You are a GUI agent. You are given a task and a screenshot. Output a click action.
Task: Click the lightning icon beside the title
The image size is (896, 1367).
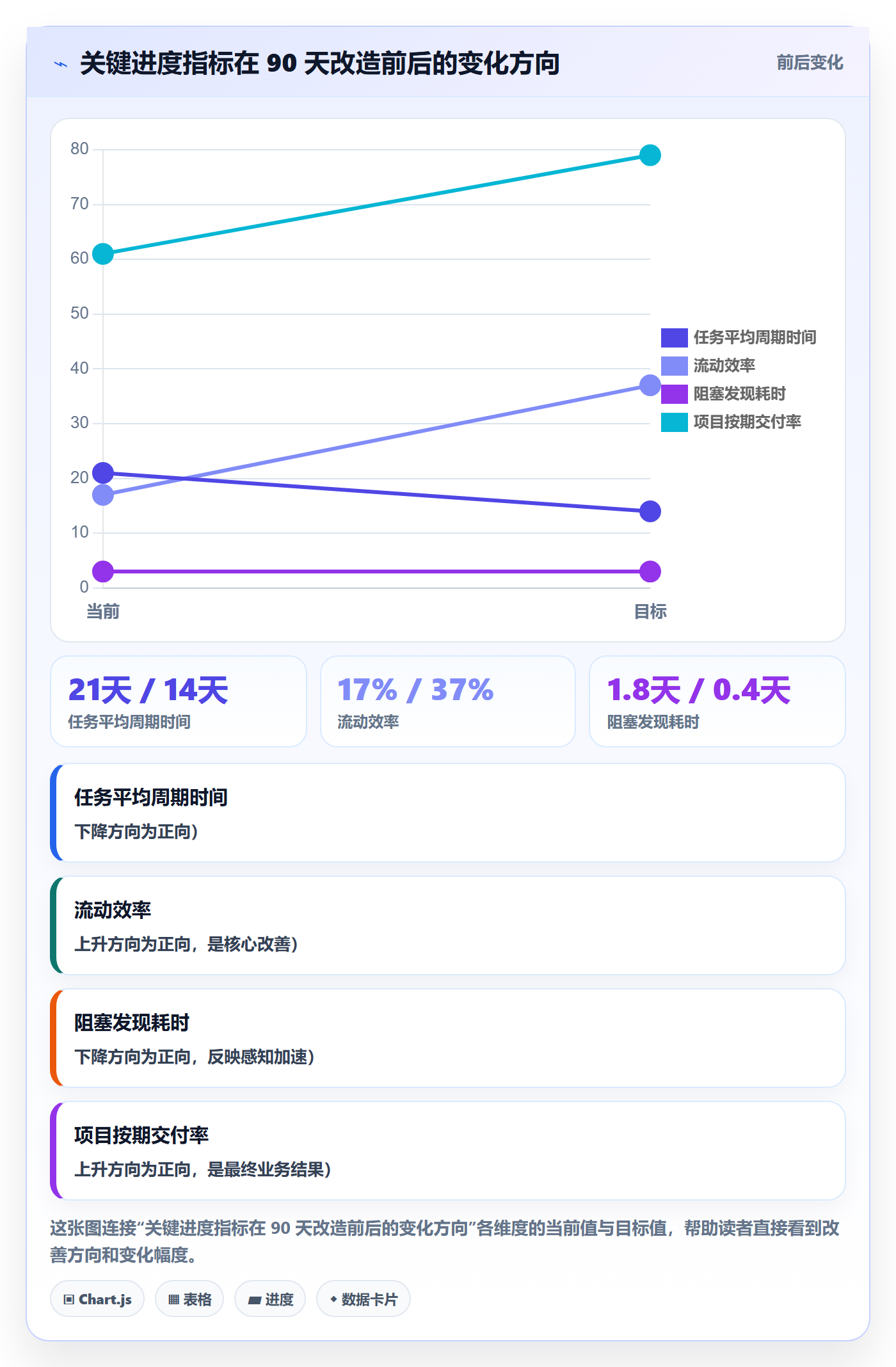(61, 64)
